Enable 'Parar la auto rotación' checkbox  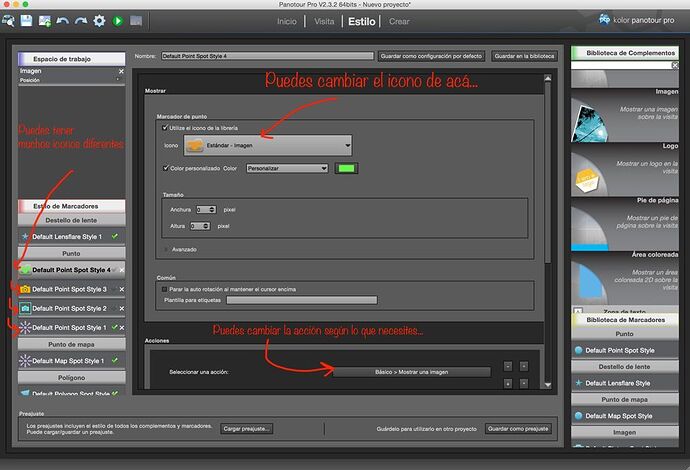165,289
